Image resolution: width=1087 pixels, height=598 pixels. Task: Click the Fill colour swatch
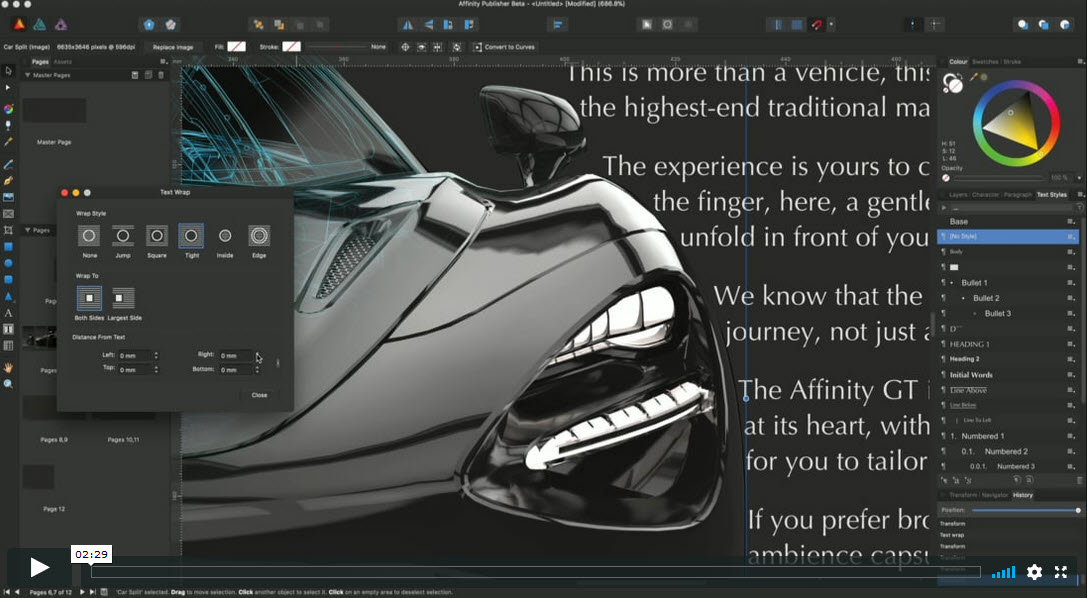coord(236,47)
